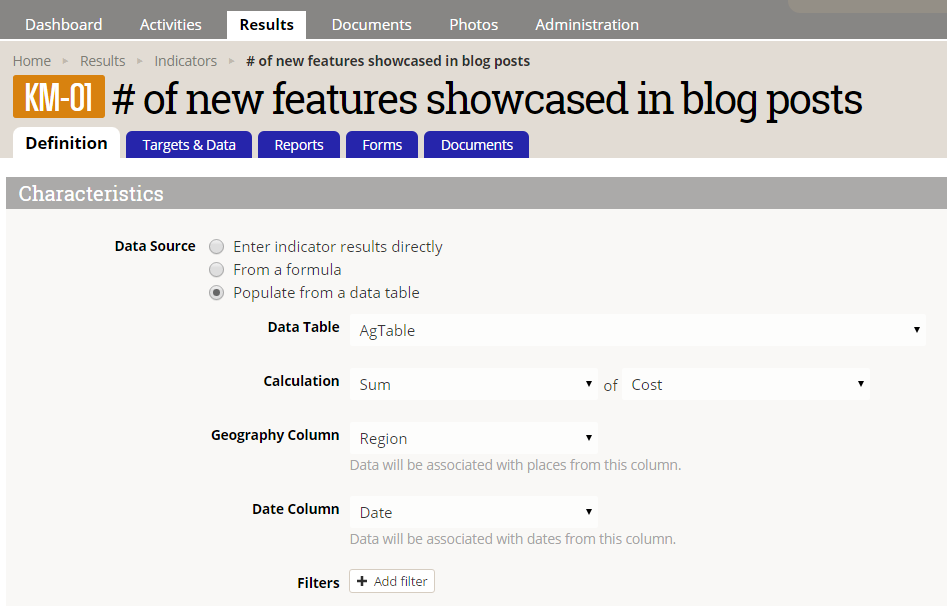947x606 pixels.
Task: Expand the Calculation Sum dropdown
Action: [x=474, y=384]
